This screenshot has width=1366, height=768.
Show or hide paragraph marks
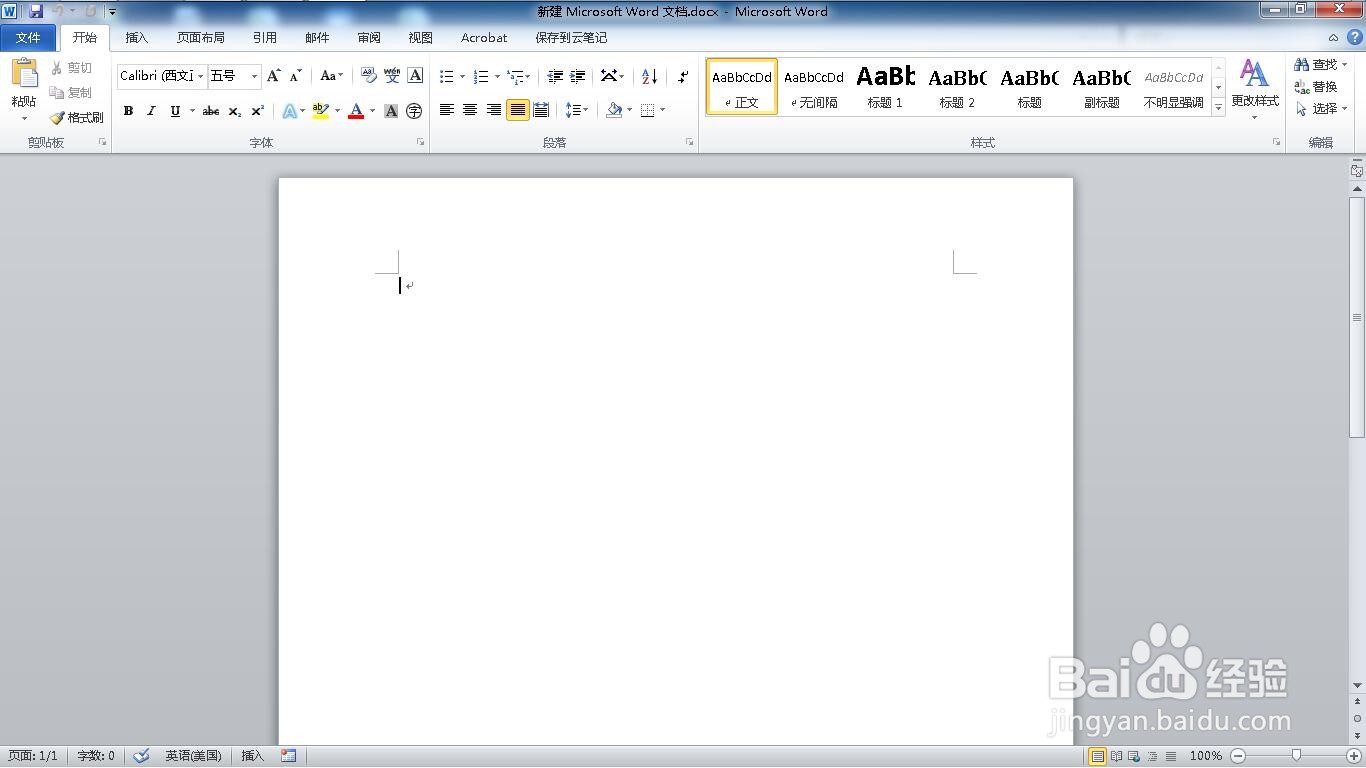click(x=683, y=76)
